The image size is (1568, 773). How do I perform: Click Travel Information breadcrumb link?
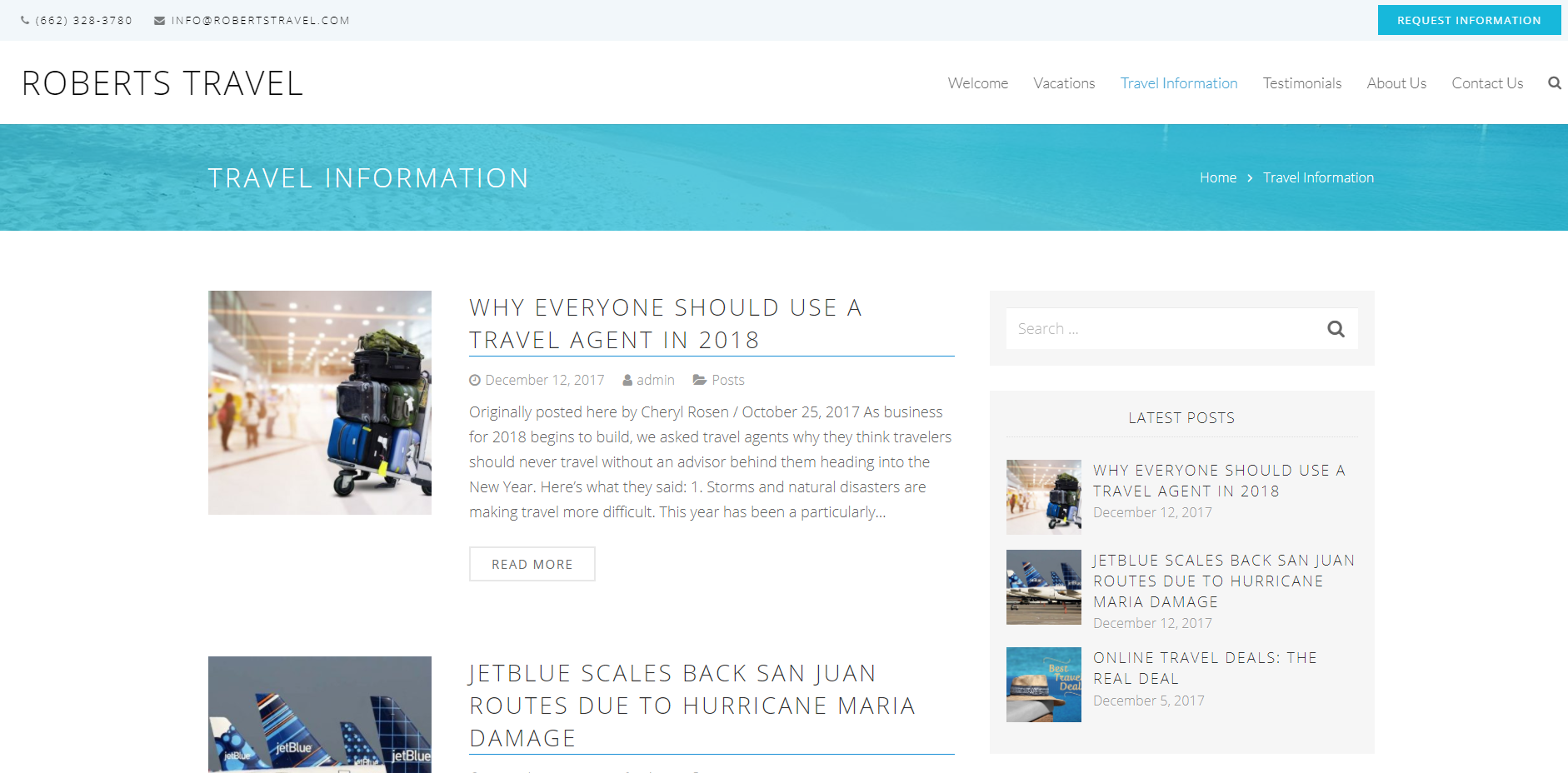pos(1318,177)
